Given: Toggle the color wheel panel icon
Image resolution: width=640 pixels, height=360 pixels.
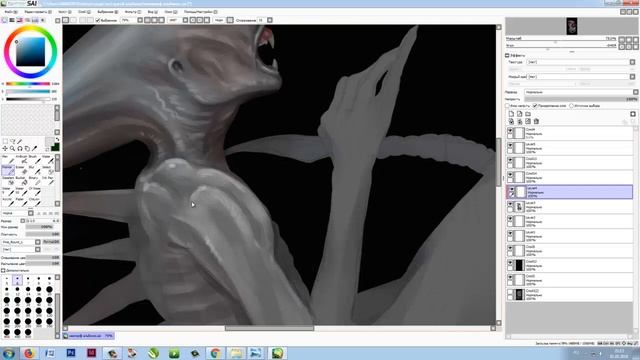Looking at the screenshot, I should point(4,20).
